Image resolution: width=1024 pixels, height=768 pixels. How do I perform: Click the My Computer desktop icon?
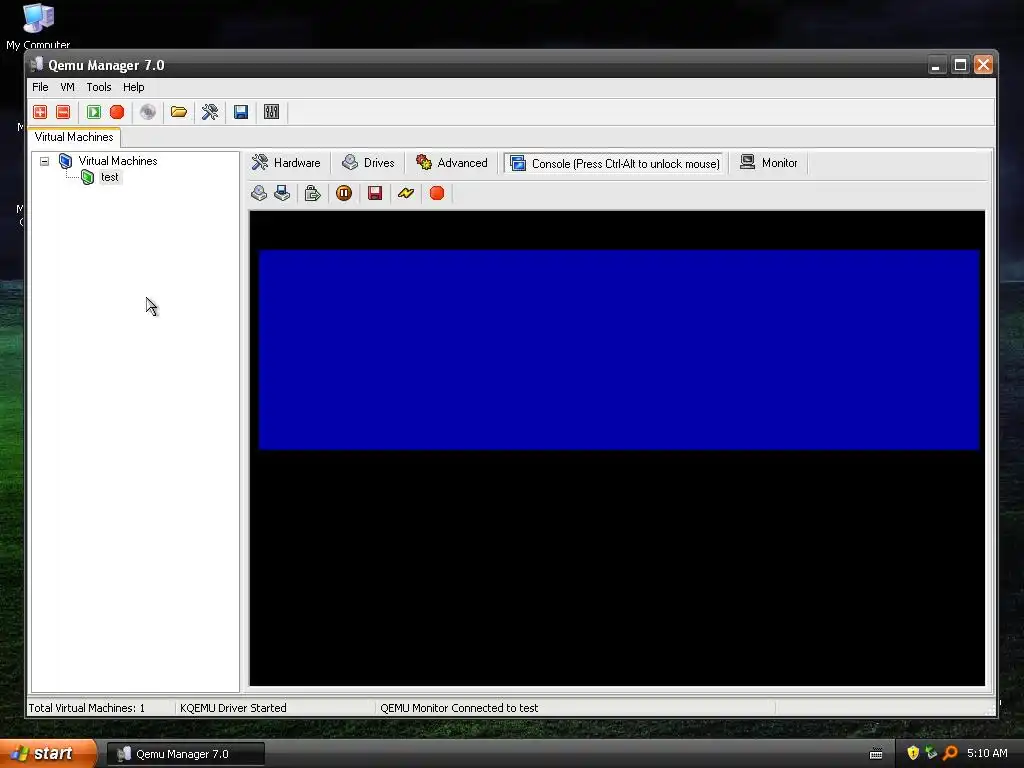38,26
